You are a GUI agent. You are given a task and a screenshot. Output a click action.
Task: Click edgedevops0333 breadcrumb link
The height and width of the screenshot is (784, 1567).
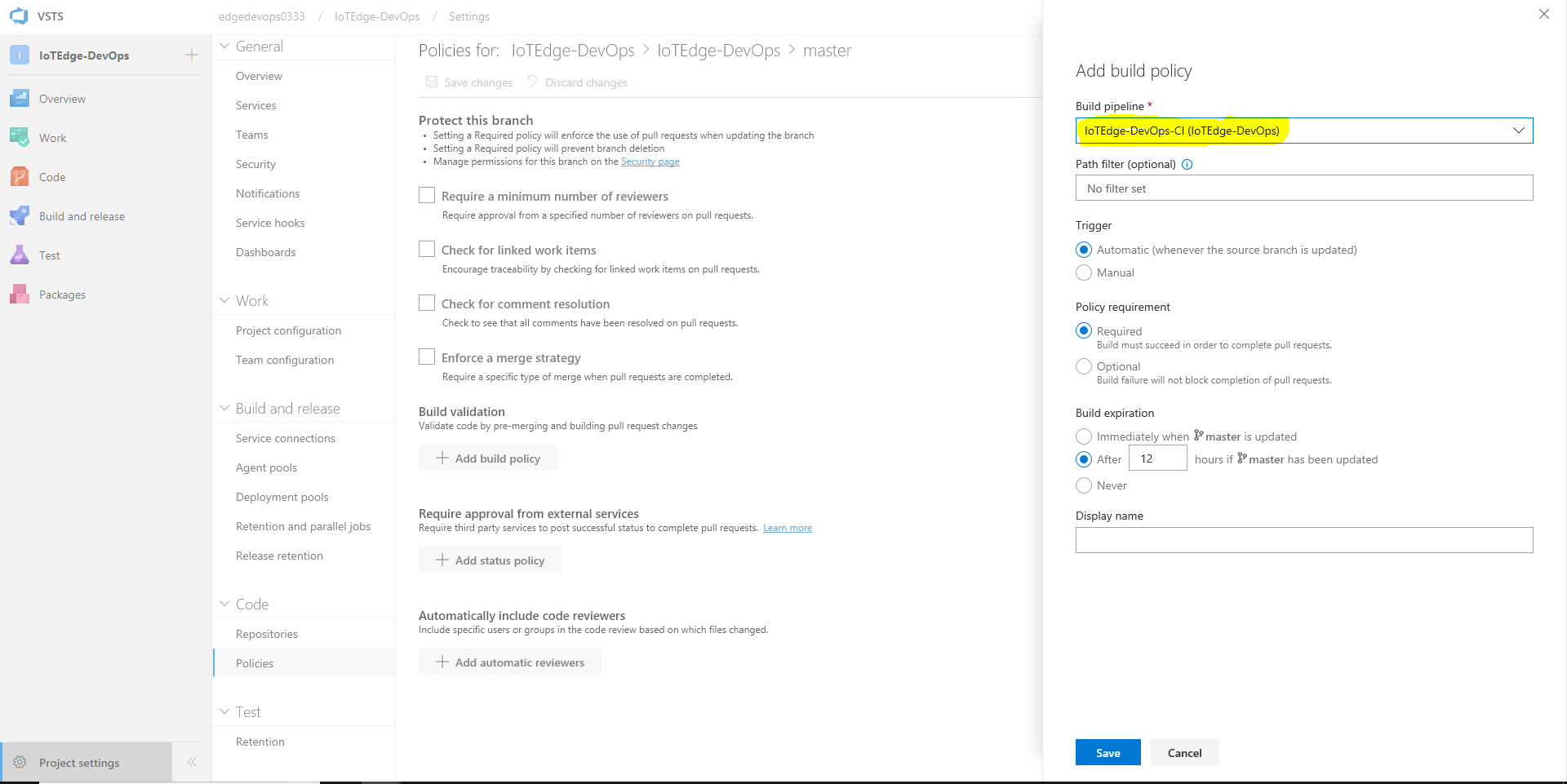point(261,16)
